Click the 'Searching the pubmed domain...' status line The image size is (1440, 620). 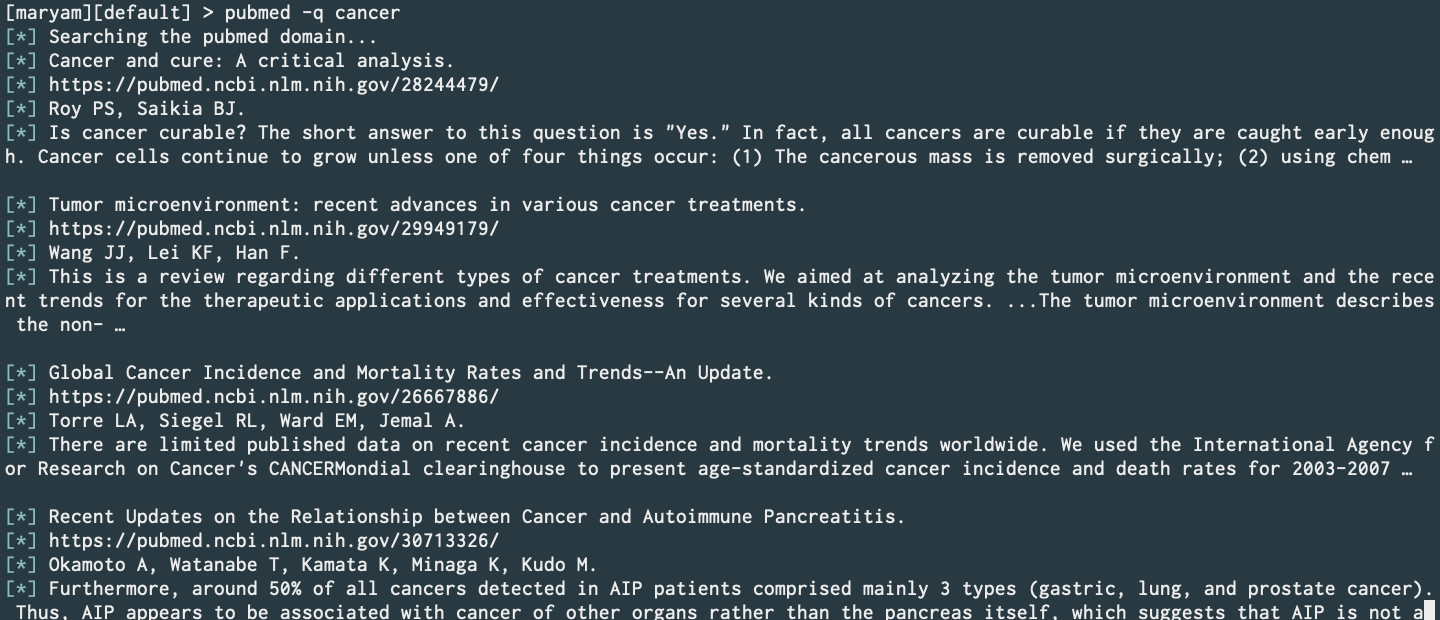[x=213, y=37]
